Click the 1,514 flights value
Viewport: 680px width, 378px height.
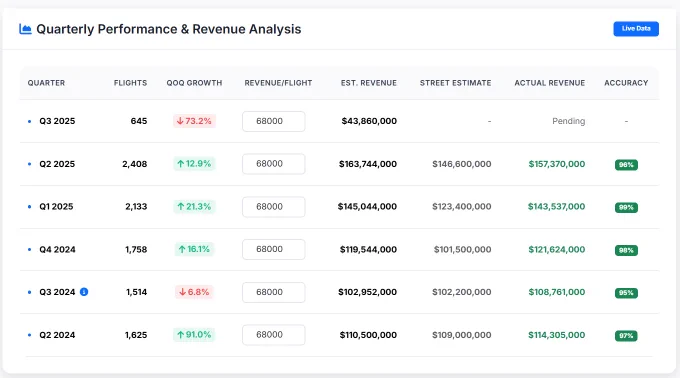(137, 292)
